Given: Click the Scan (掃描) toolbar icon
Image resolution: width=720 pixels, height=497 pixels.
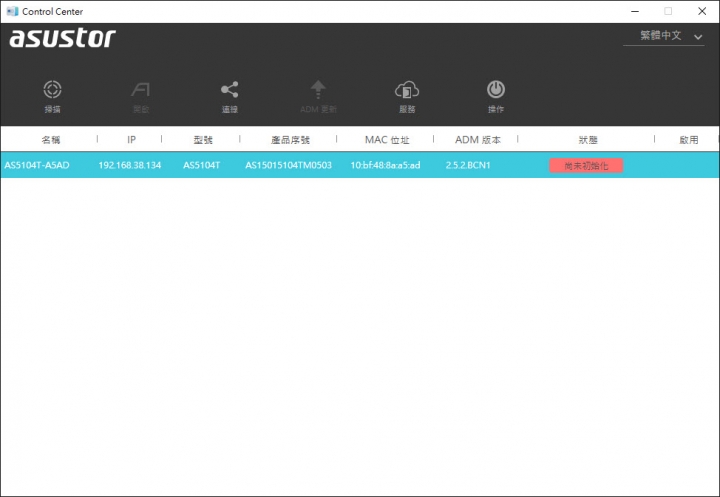Looking at the screenshot, I should (x=52, y=90).
